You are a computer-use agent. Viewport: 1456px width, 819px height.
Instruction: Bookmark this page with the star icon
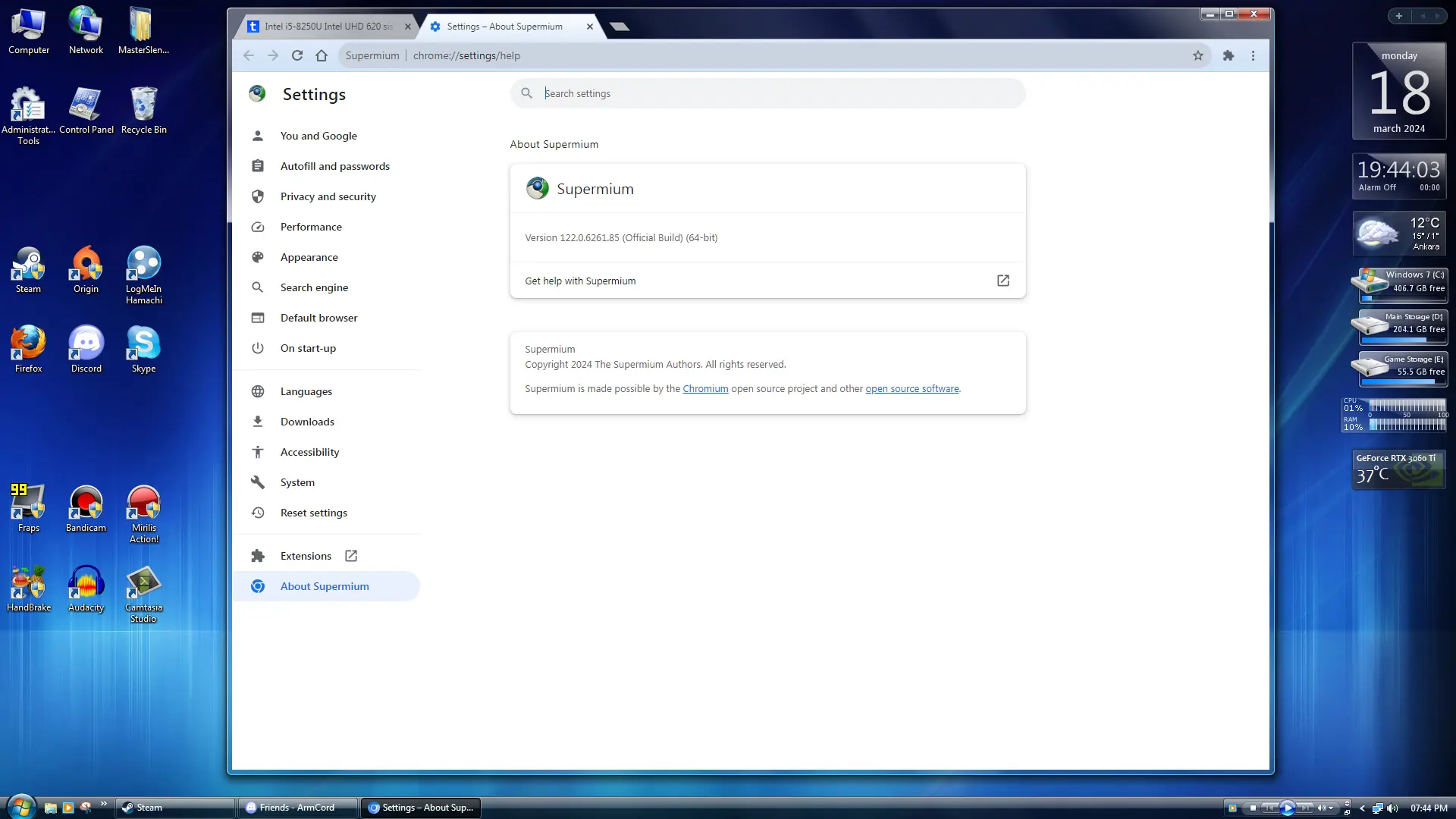1198,55
